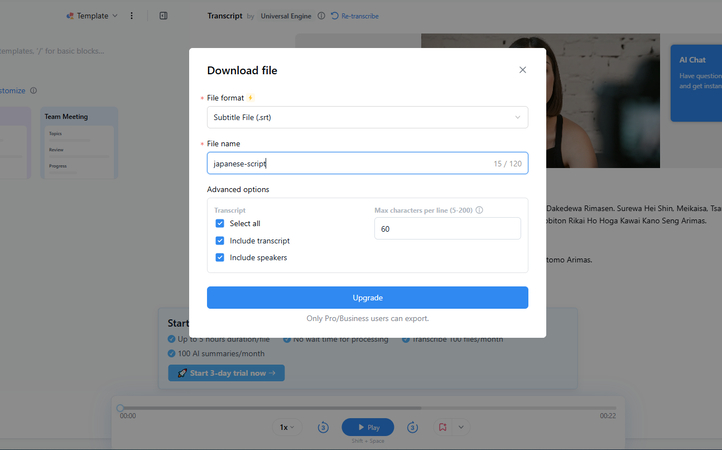Image resolution: width=722 pixels, height=450 pixels.
Task: Click the info icon beside customize link
Action: [x=34, y=91]
